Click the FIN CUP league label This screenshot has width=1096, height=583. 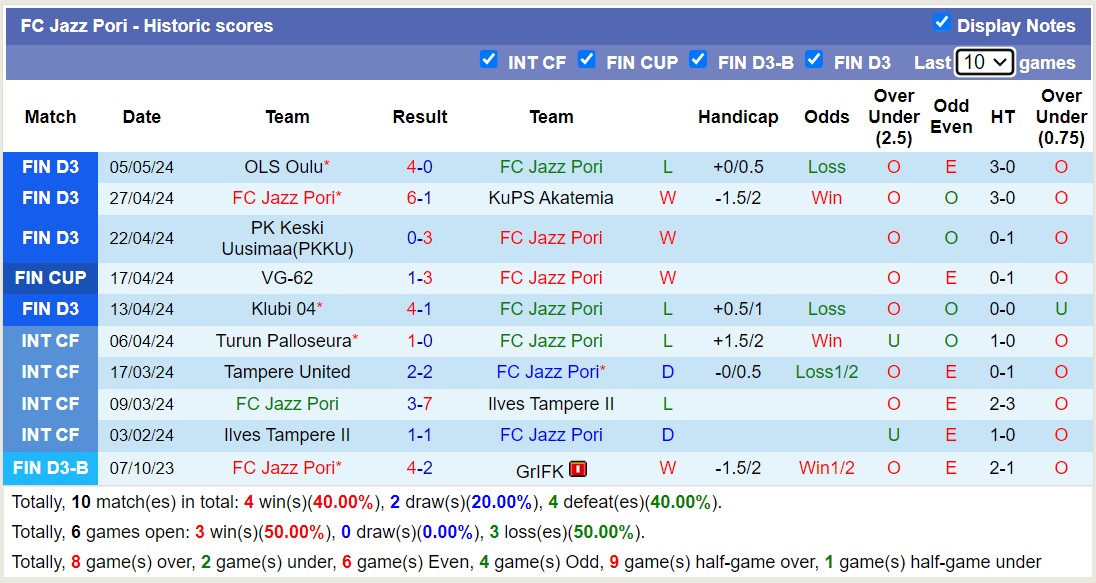[50, 278]
